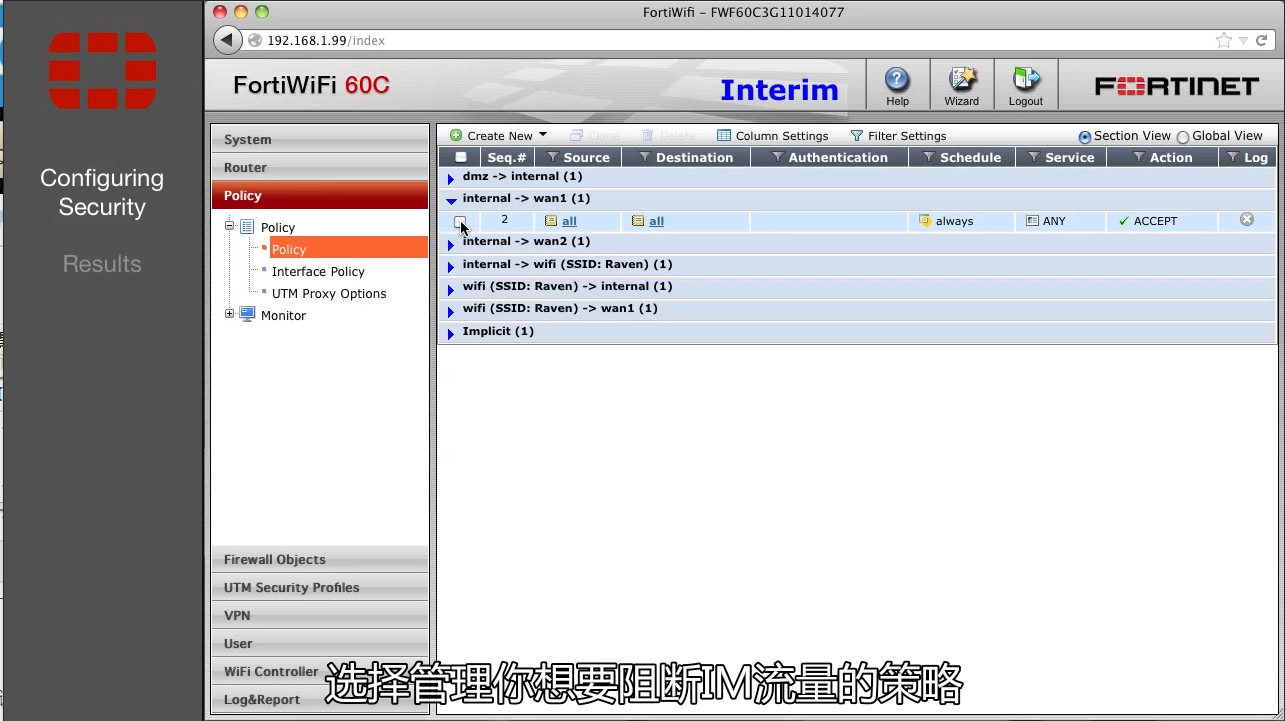
Task: Open the Firewall Objects menu section
Action: pyautogui.click(x=319, y=559)
